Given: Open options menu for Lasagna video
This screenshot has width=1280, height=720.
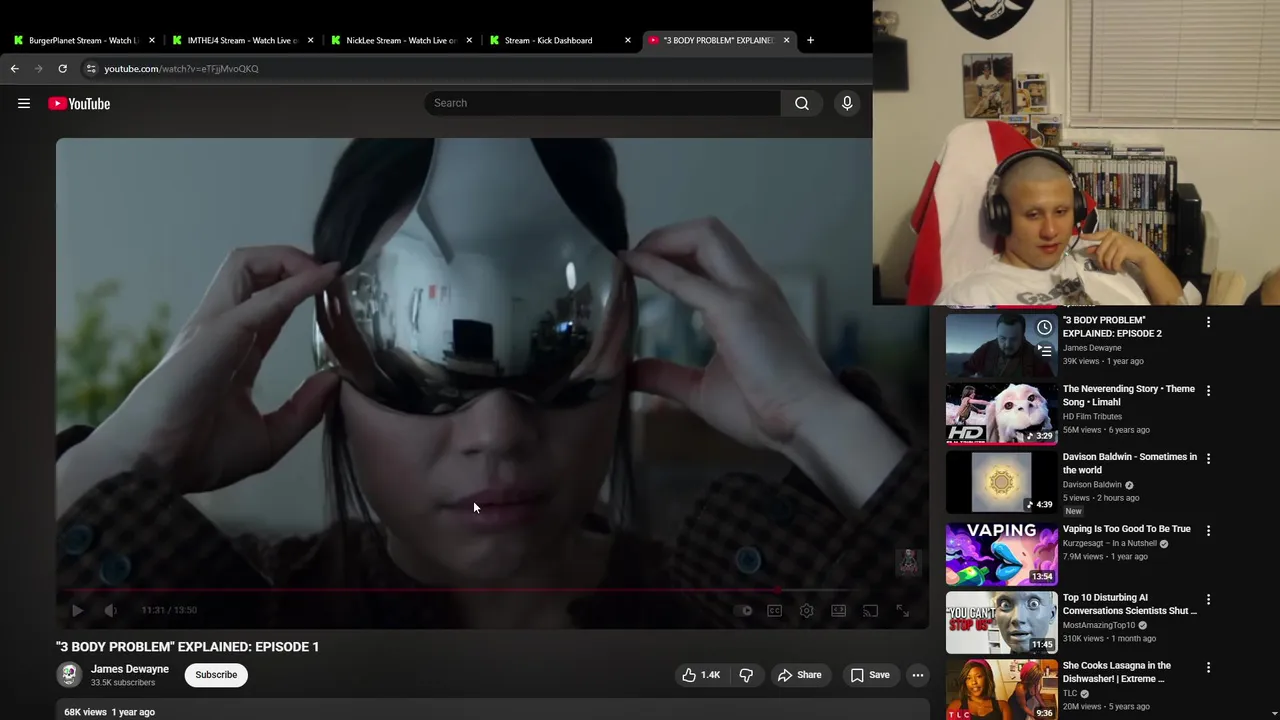Looking at the screenshot, I should 1208,667.
